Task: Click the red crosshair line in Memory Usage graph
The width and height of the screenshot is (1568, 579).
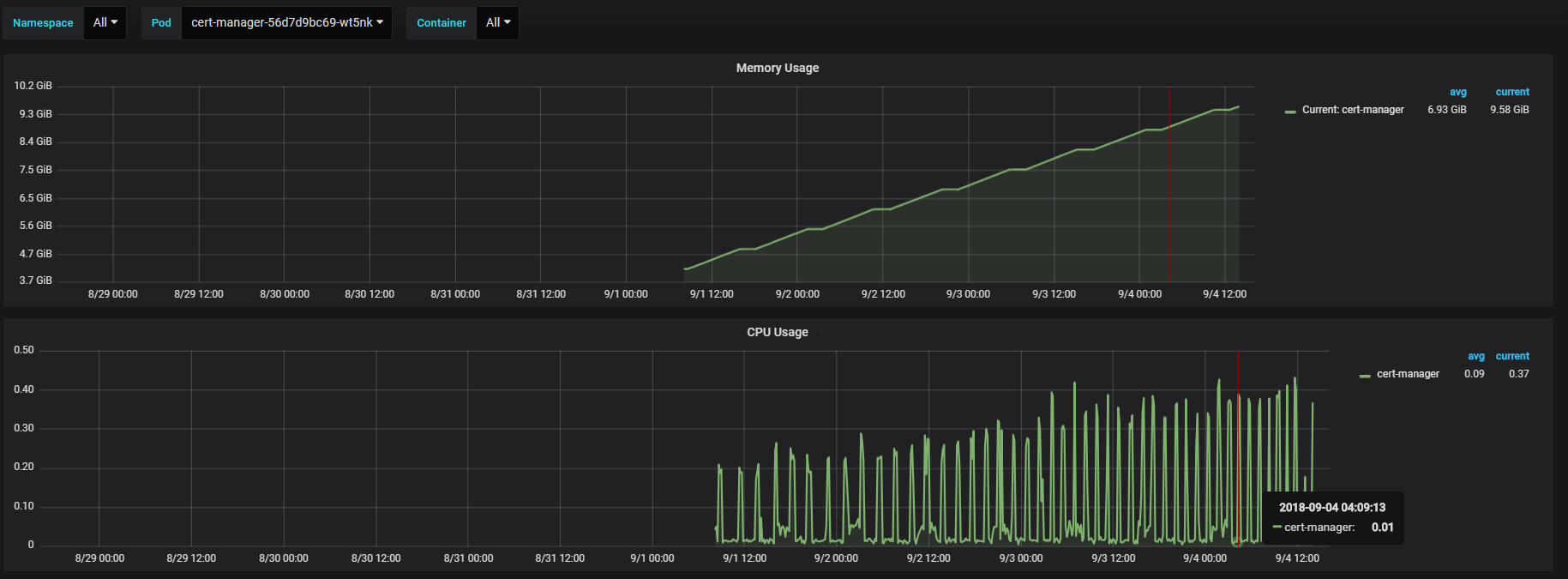Action: [1169, 184]
